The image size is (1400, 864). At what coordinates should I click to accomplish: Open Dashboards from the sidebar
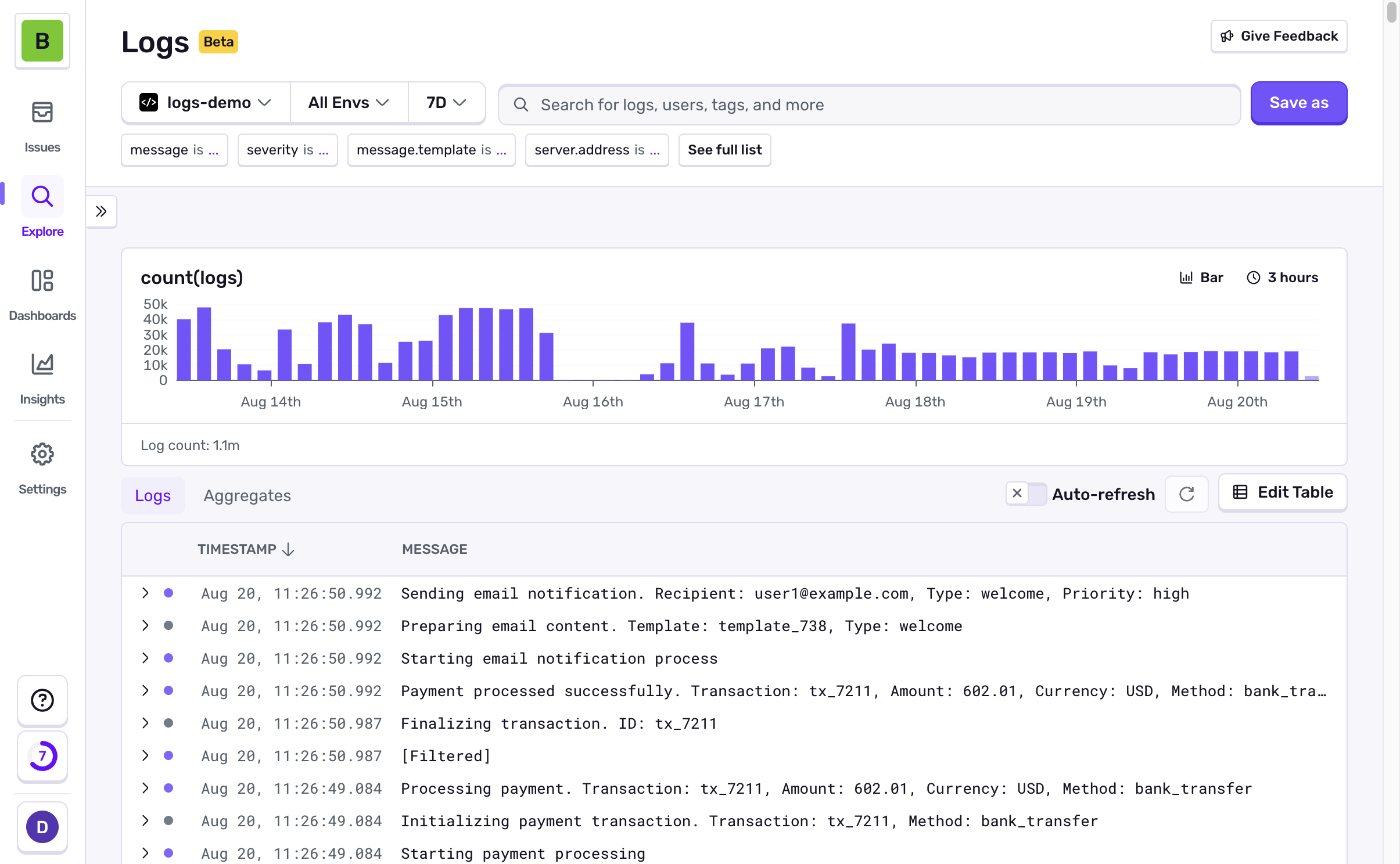pos(42,293)
